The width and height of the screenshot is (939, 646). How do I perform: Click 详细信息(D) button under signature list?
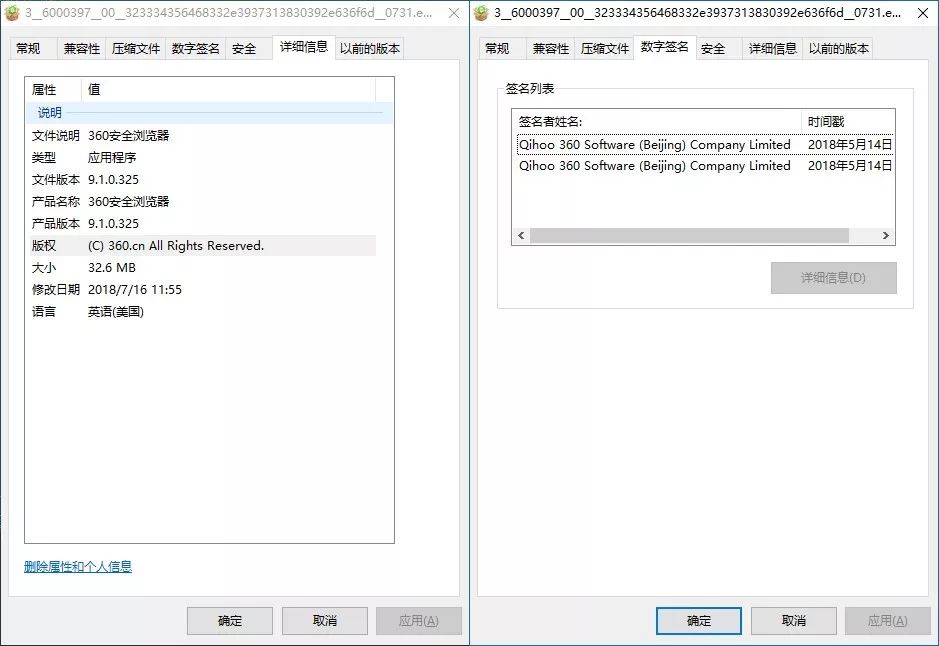pyautogui.click(x=834, y=278)
